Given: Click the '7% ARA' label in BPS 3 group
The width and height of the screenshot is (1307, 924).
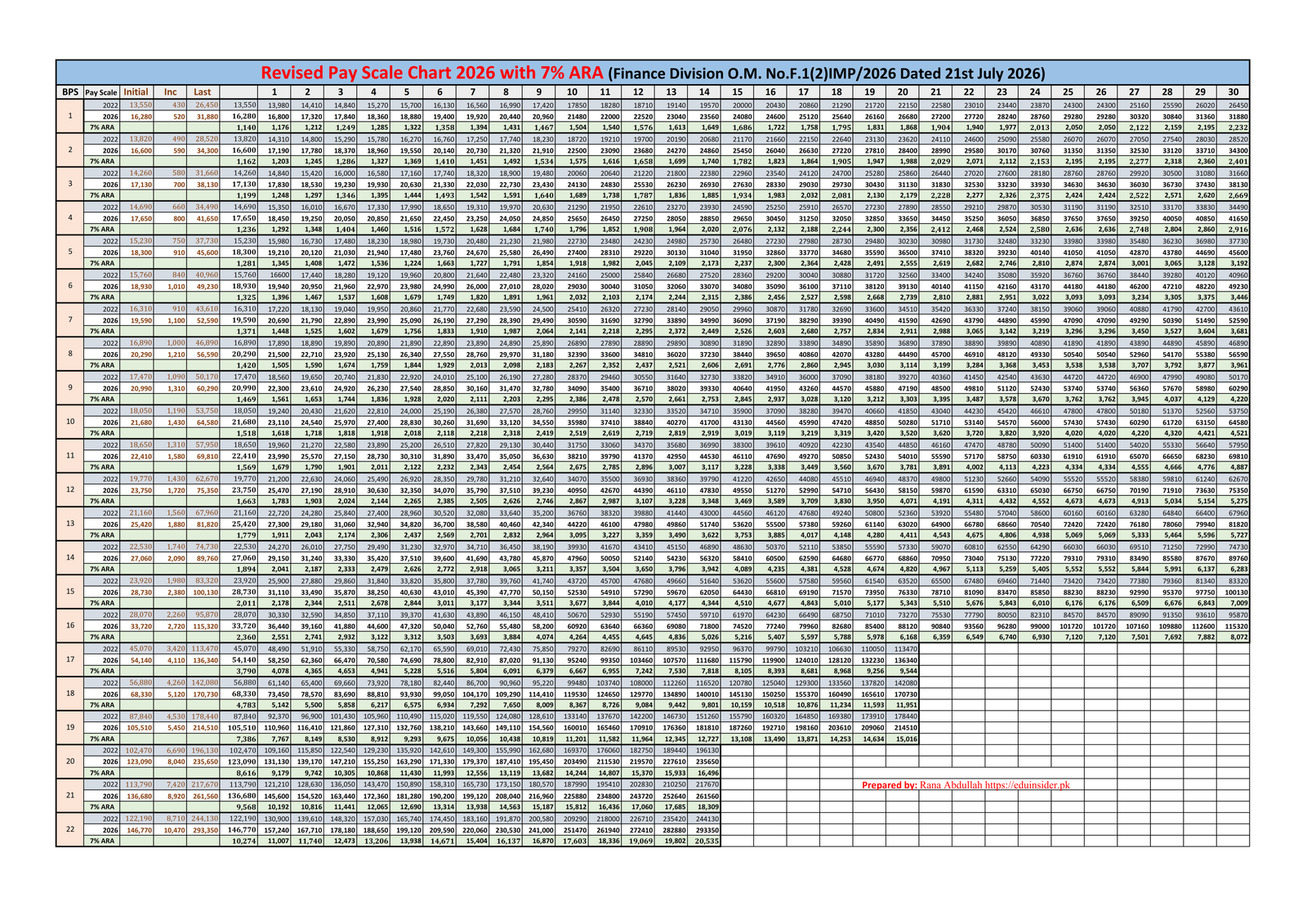Looking at the screenshot, I should point(102,195).
